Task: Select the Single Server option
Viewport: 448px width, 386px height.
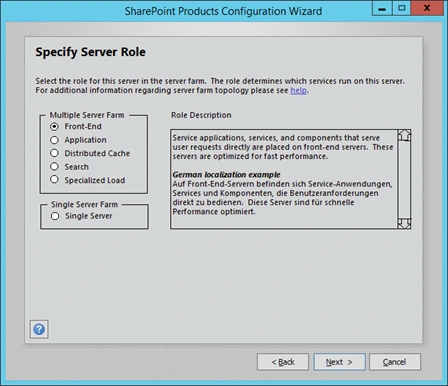Action: (55, 216)
